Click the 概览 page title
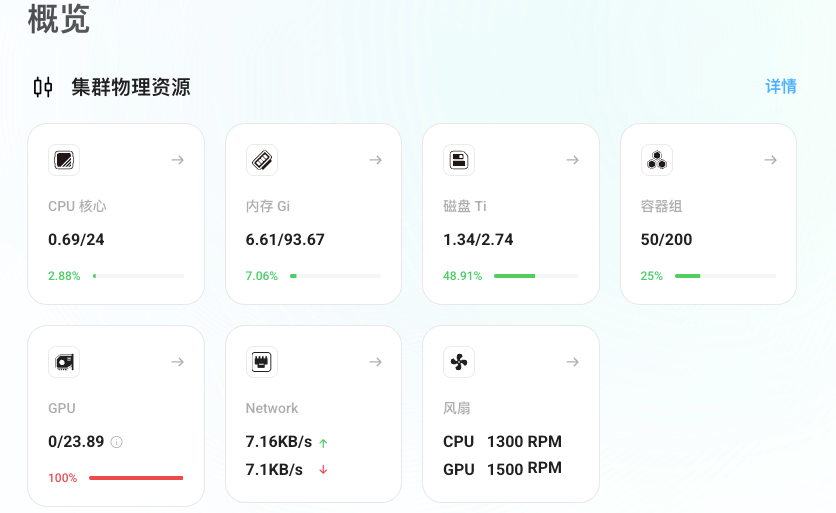Viewport: 836px width, 513px height. pos(59,19)
